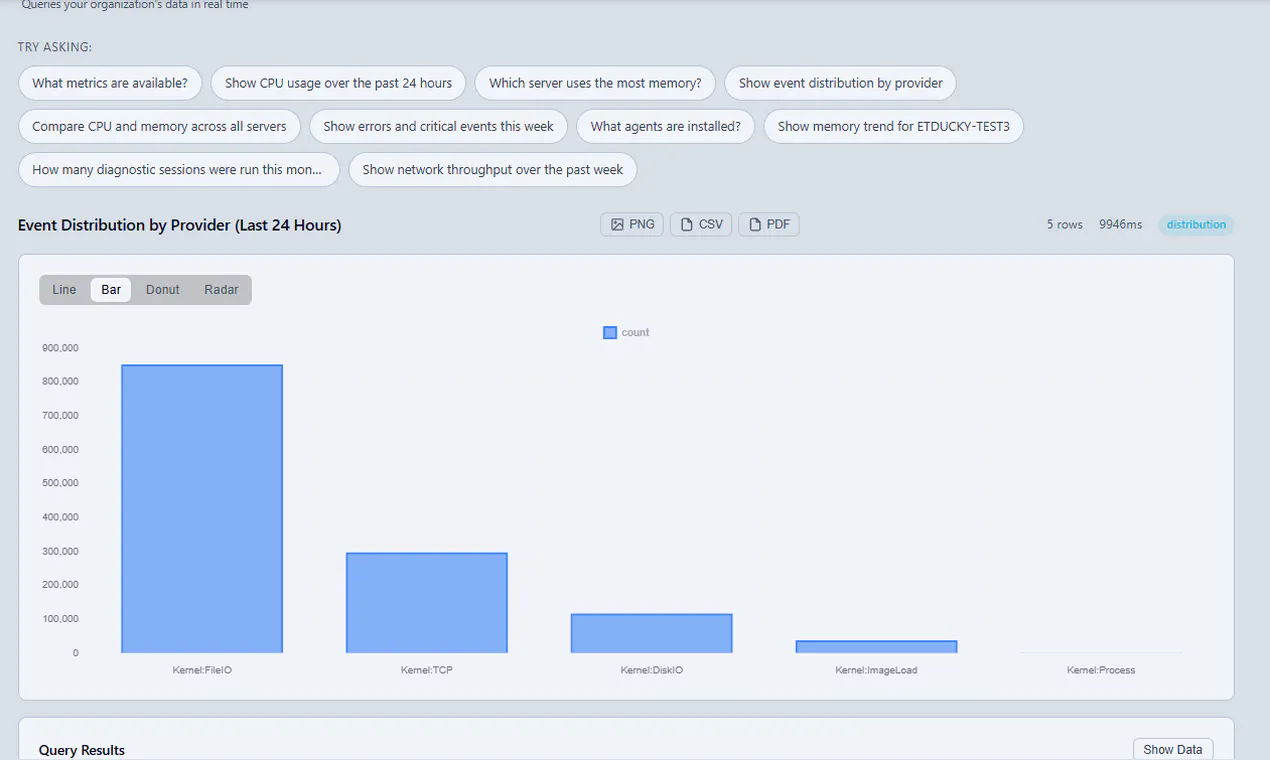Choose 'Show errors and critical events this week'
The height and width of the screenshot is (760, 1270).
coord(439,126)
